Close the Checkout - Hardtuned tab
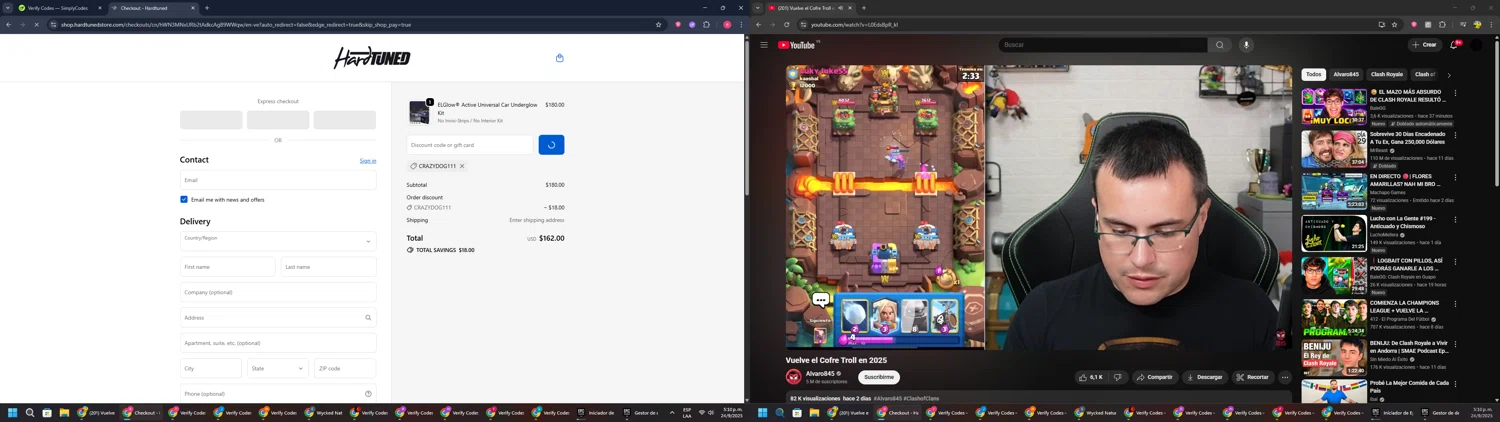1500x422 pixels. point(193,8)
